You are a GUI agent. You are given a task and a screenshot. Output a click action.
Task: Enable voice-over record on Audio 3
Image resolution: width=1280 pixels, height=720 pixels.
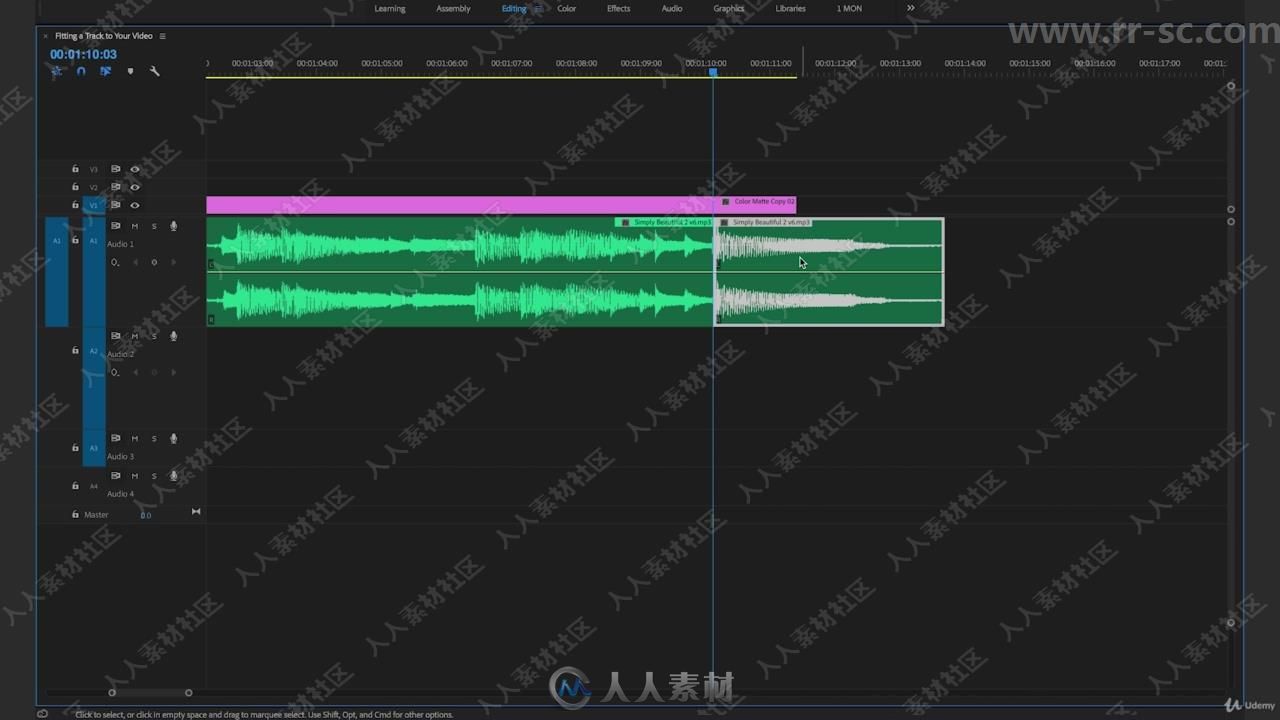coord(173,438)
